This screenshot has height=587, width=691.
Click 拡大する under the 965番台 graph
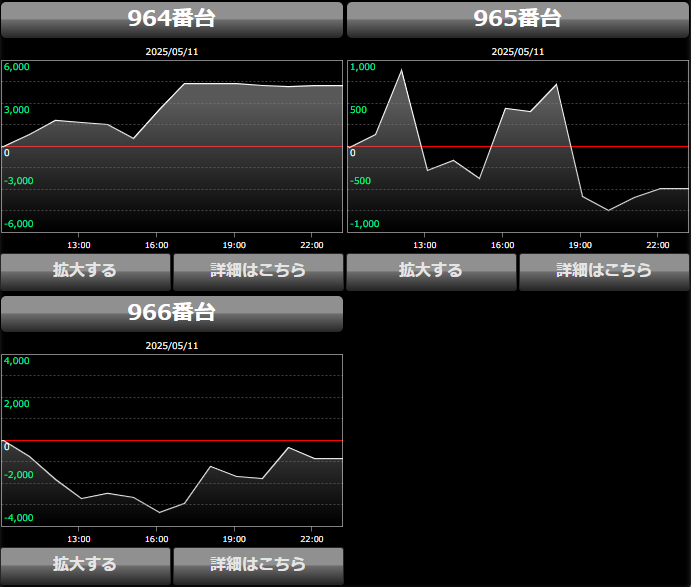431,272
